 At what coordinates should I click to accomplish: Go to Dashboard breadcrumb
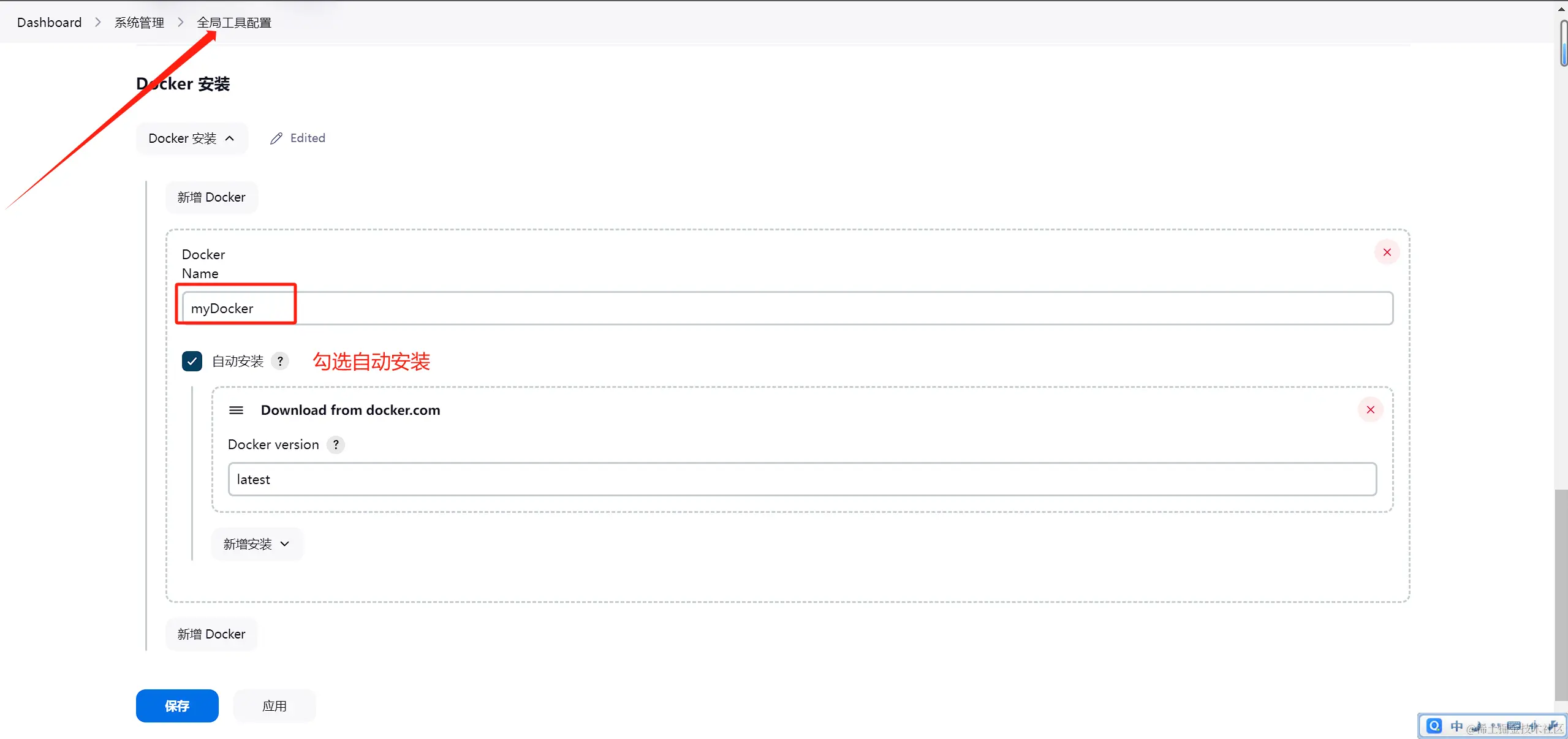coord(49,23)
